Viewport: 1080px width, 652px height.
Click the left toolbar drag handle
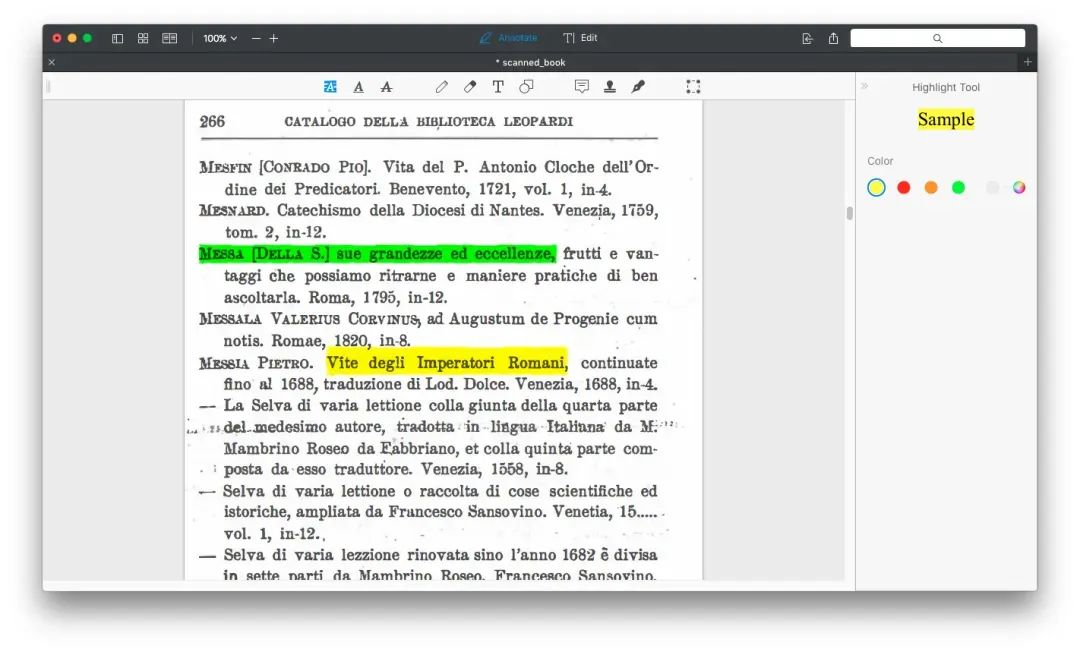click(x=48, y=87)
